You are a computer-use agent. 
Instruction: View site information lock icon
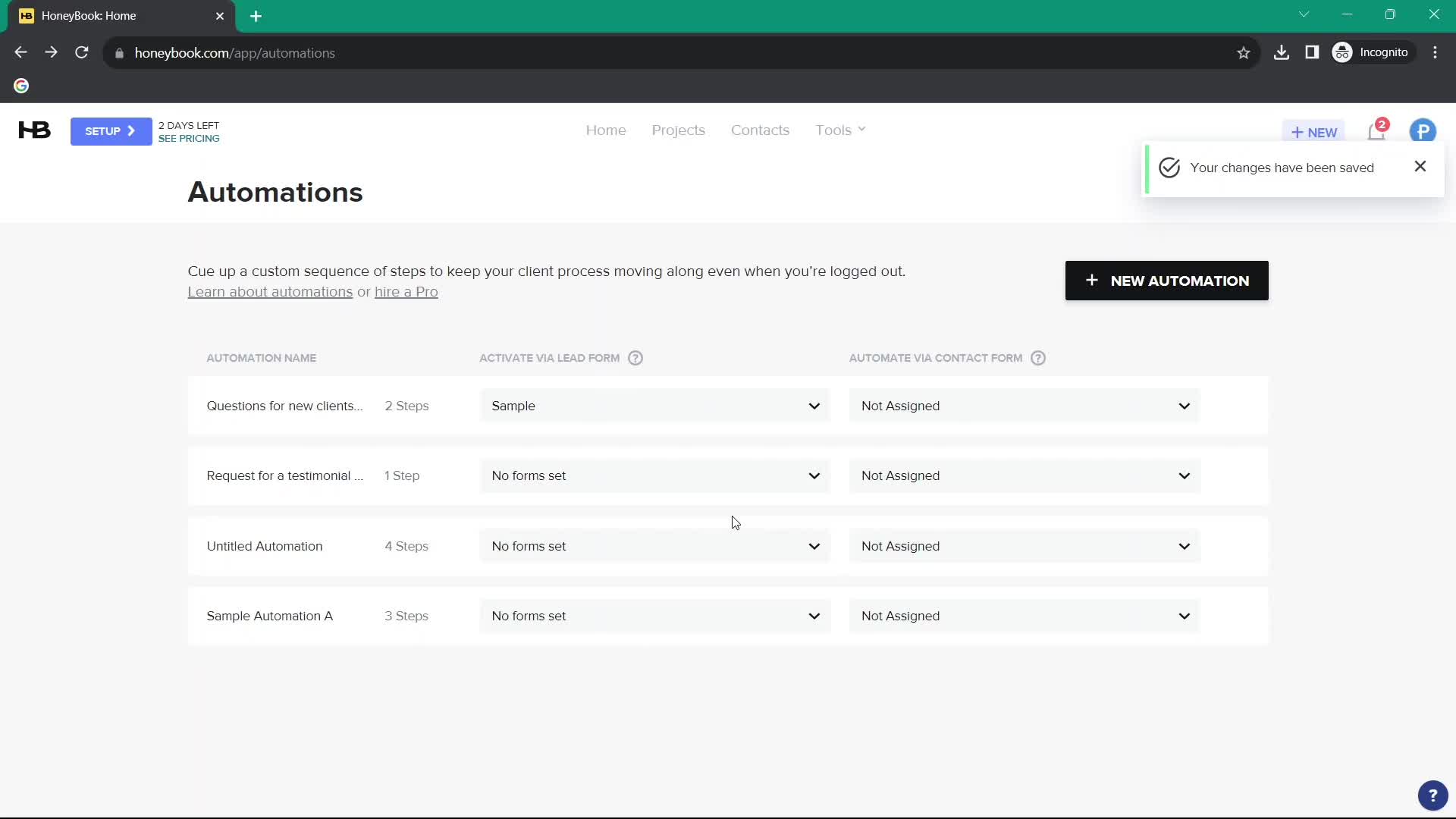(119, 53)
